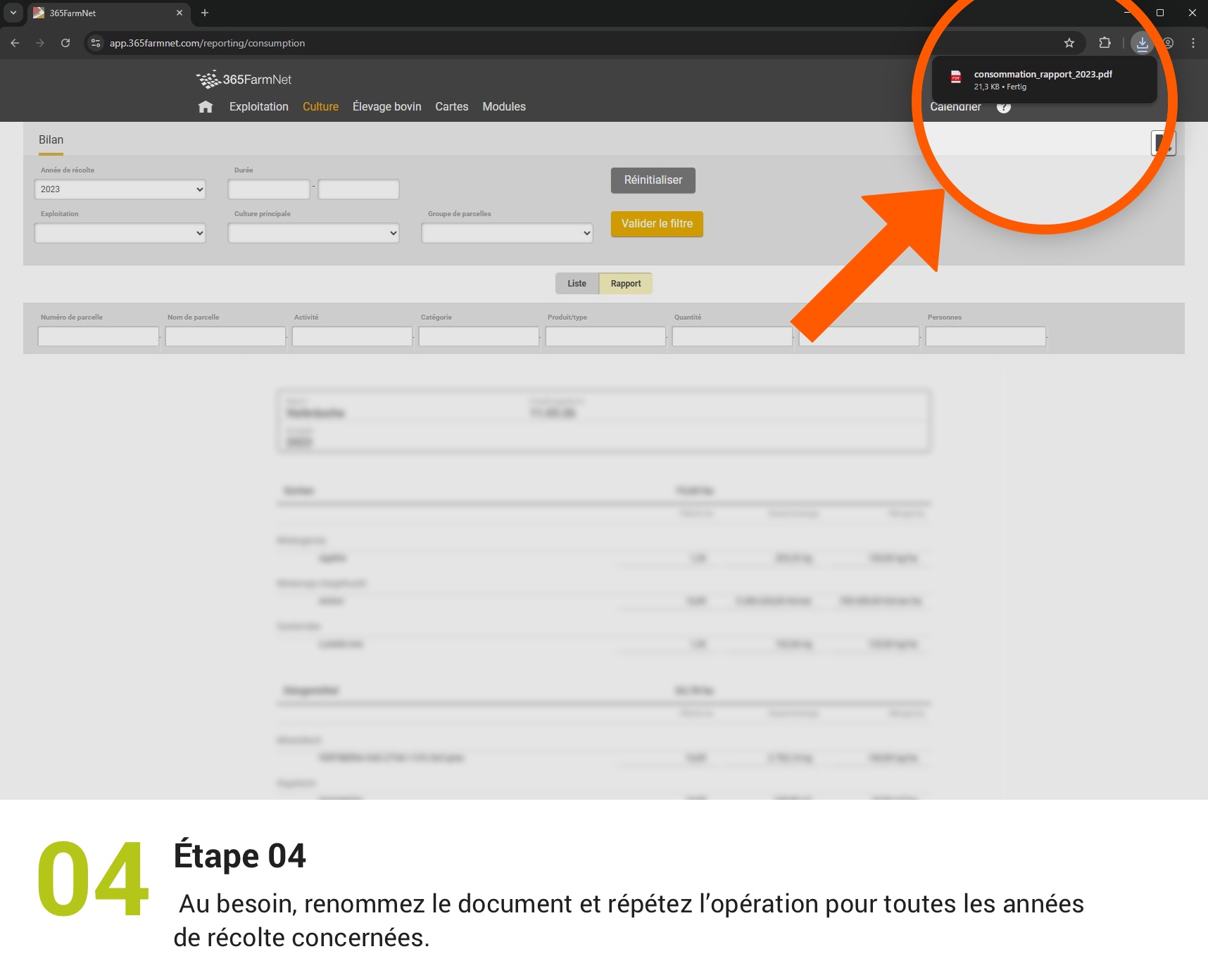The height and width of the screenshot is (980, 1208).
Task: Click the Nom de parcelle filter field
Action: click(x=225, y=337)
